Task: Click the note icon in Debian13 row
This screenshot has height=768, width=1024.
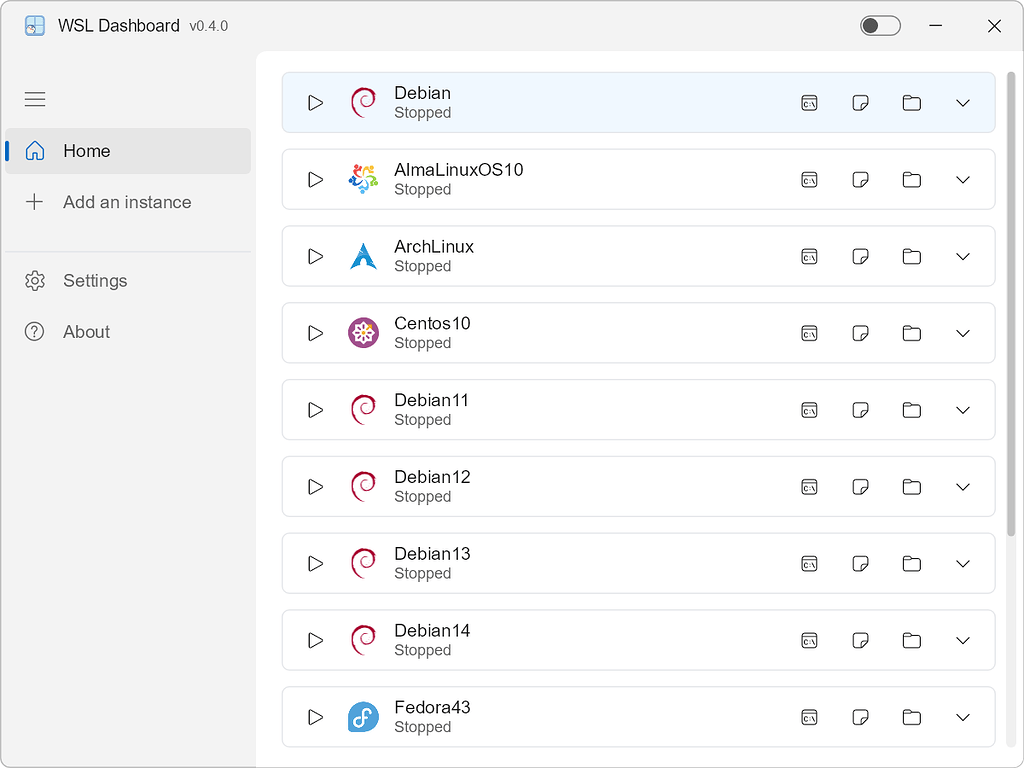Action: point(861,564)
